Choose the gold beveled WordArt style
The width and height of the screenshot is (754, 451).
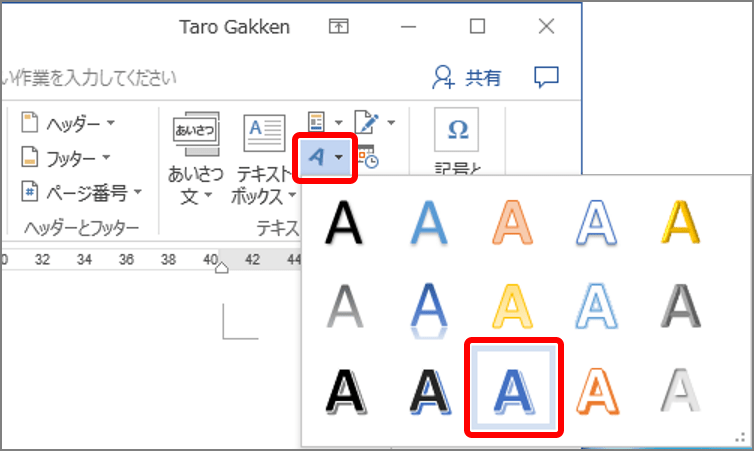(x=680, y=224)
